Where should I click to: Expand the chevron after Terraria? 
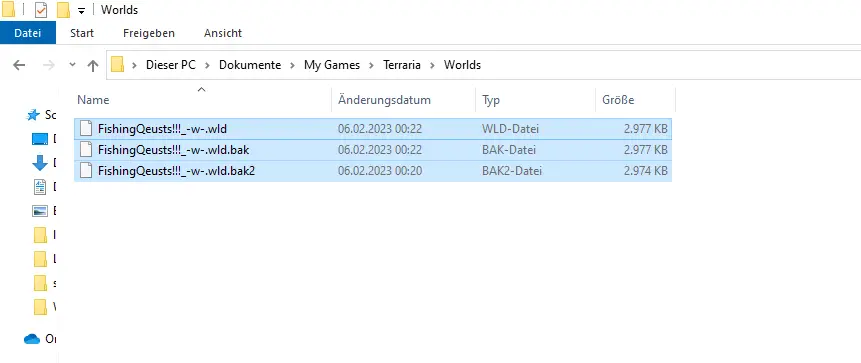coord(433,65)
